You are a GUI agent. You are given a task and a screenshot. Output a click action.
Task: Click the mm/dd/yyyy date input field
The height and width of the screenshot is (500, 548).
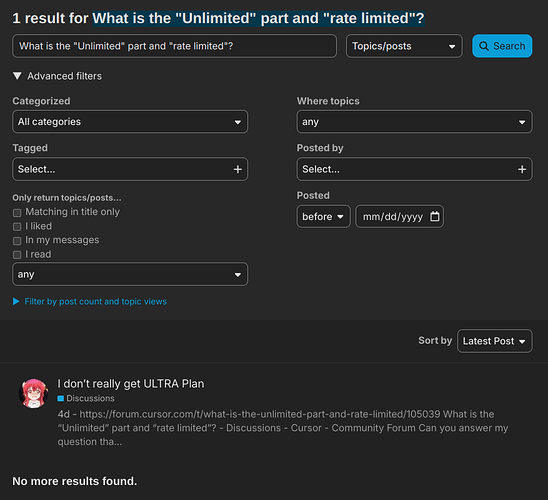399,216
